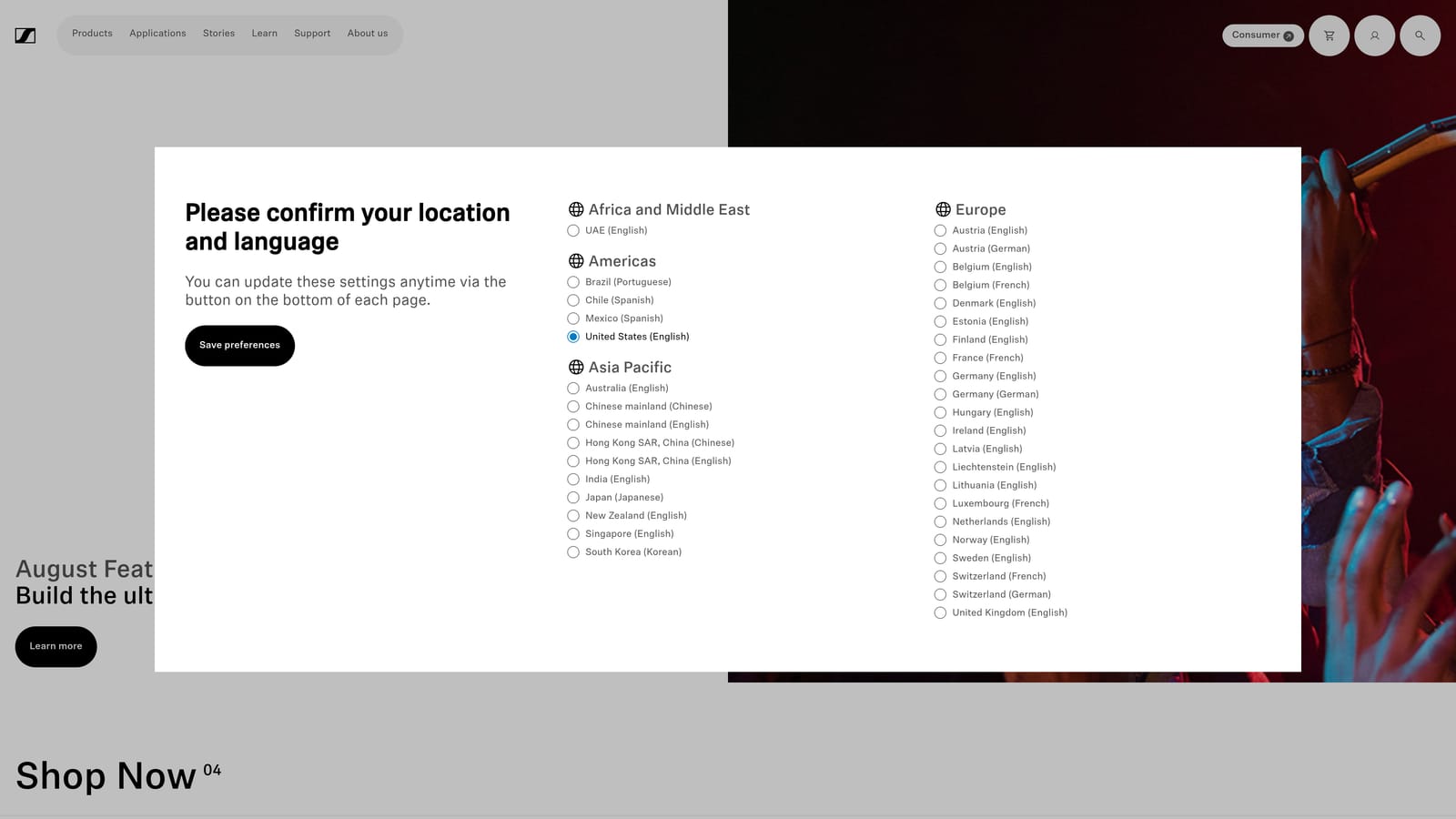Click the search magnifier icon
The height and width of the screenshot is (819, 1456).
[x=1420, y=35]
